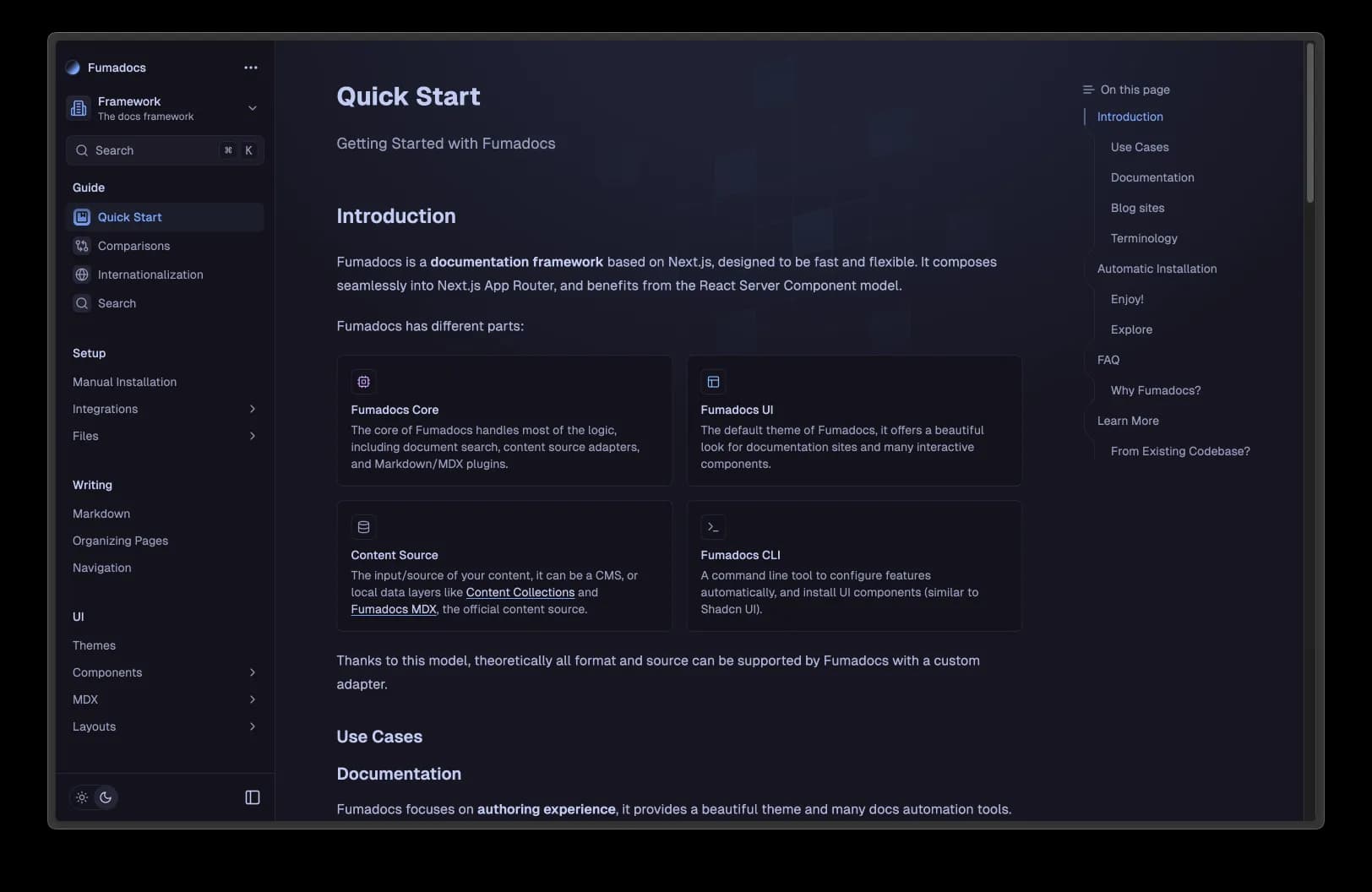Switch to dark theme with moon icon
This screenshot has width=1372, height=892.
(x=106, y=797)
